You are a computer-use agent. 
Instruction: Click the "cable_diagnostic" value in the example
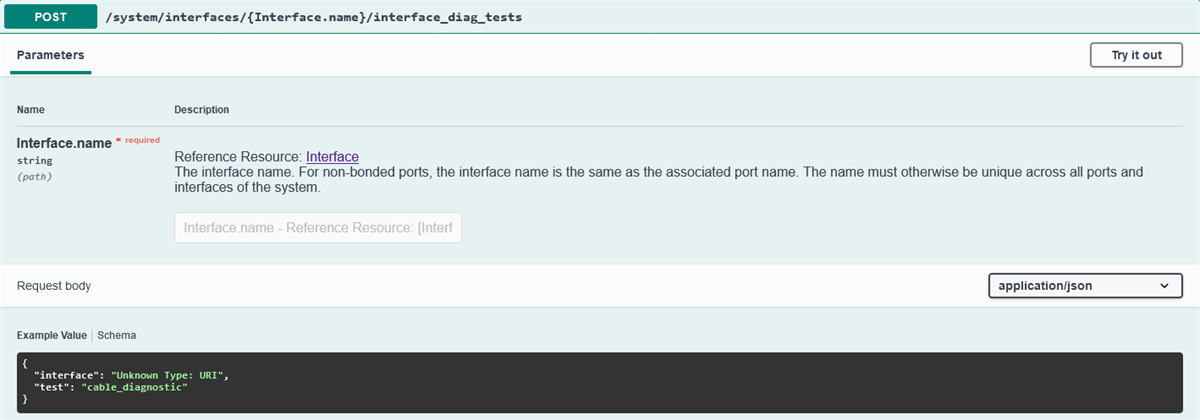click(128, 387)
